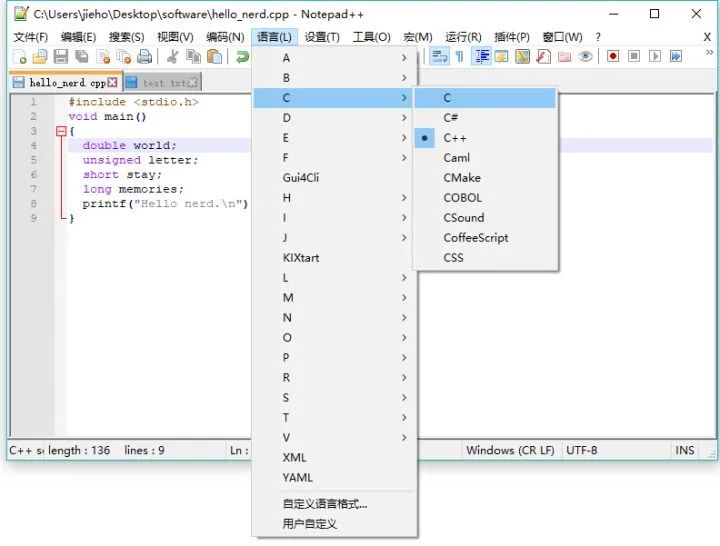Open user-defined language dialog icon
Image resolution: width=720 pixels, height=546 pixels.
point(501,56)
